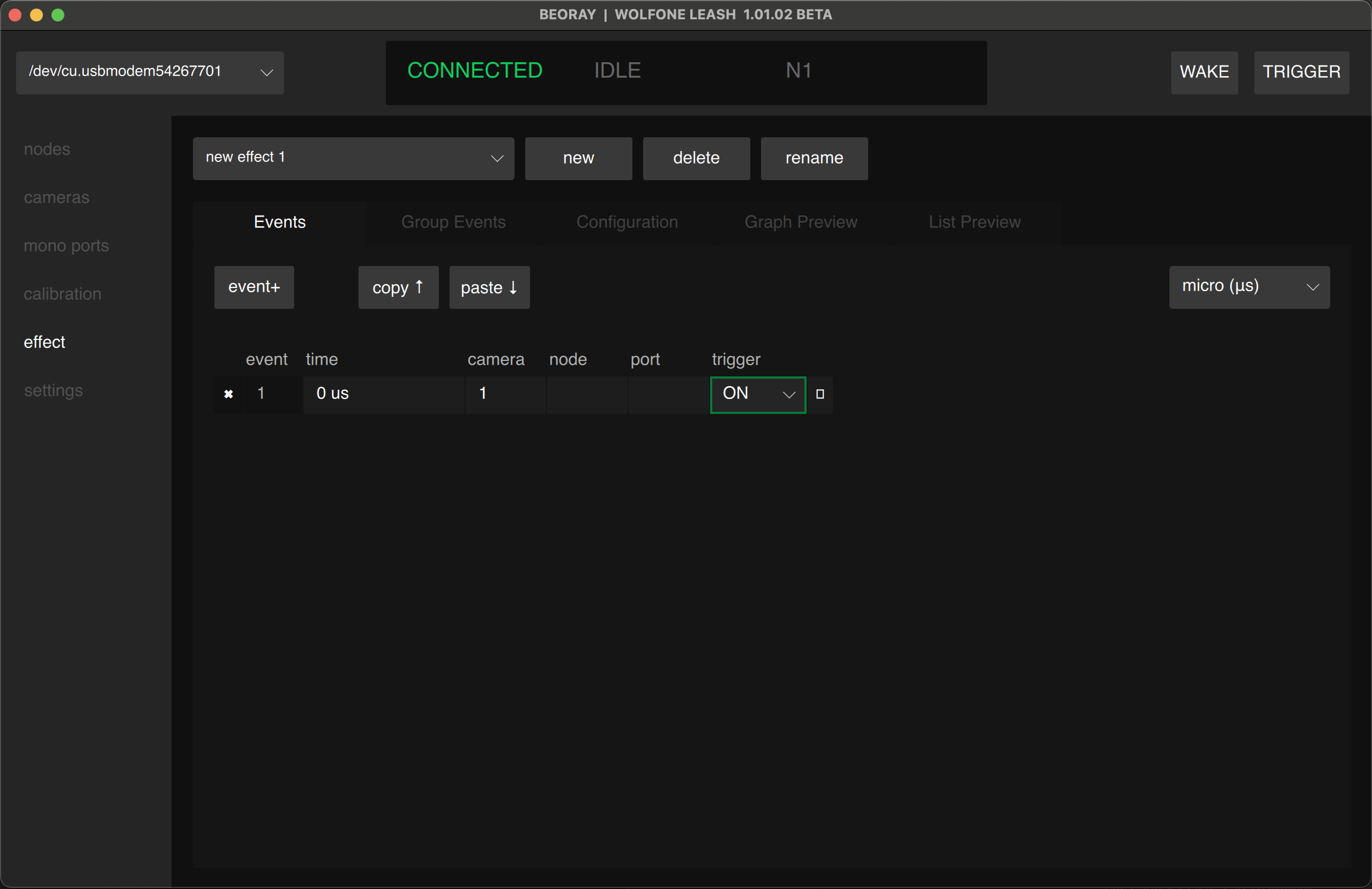The height and width of the screenshot is (889, 1372).
Task: Expand the 'new effect 1' effect dropdown
Action: (353, 159)
